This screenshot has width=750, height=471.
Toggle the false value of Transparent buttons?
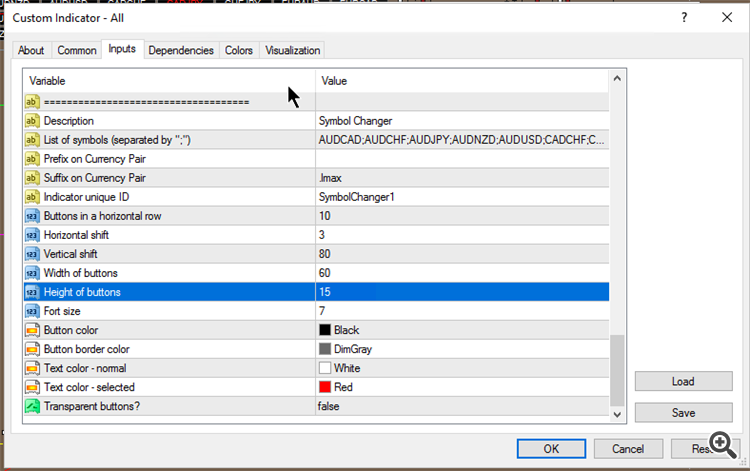pyautogui.click(x=329, y=406)
